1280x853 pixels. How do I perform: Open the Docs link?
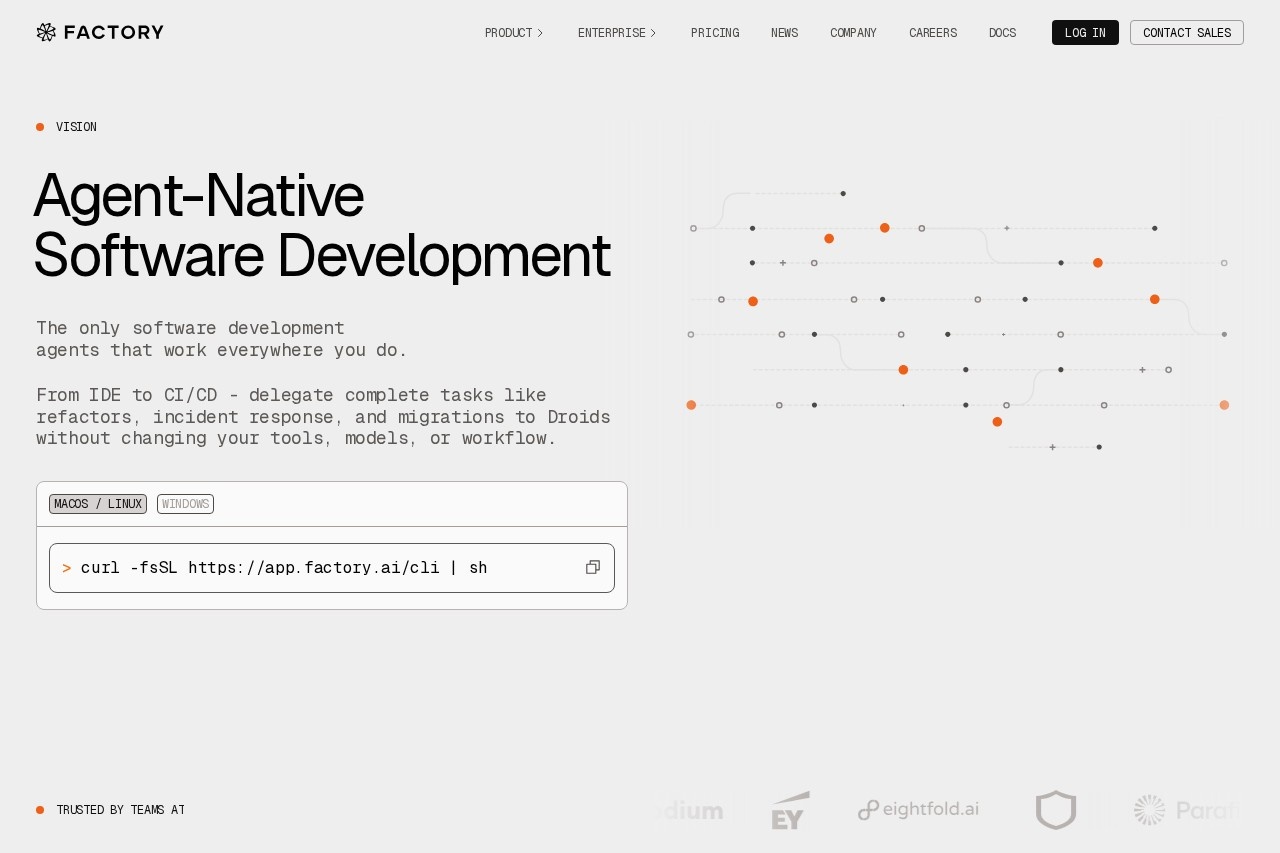(1002, 33)
